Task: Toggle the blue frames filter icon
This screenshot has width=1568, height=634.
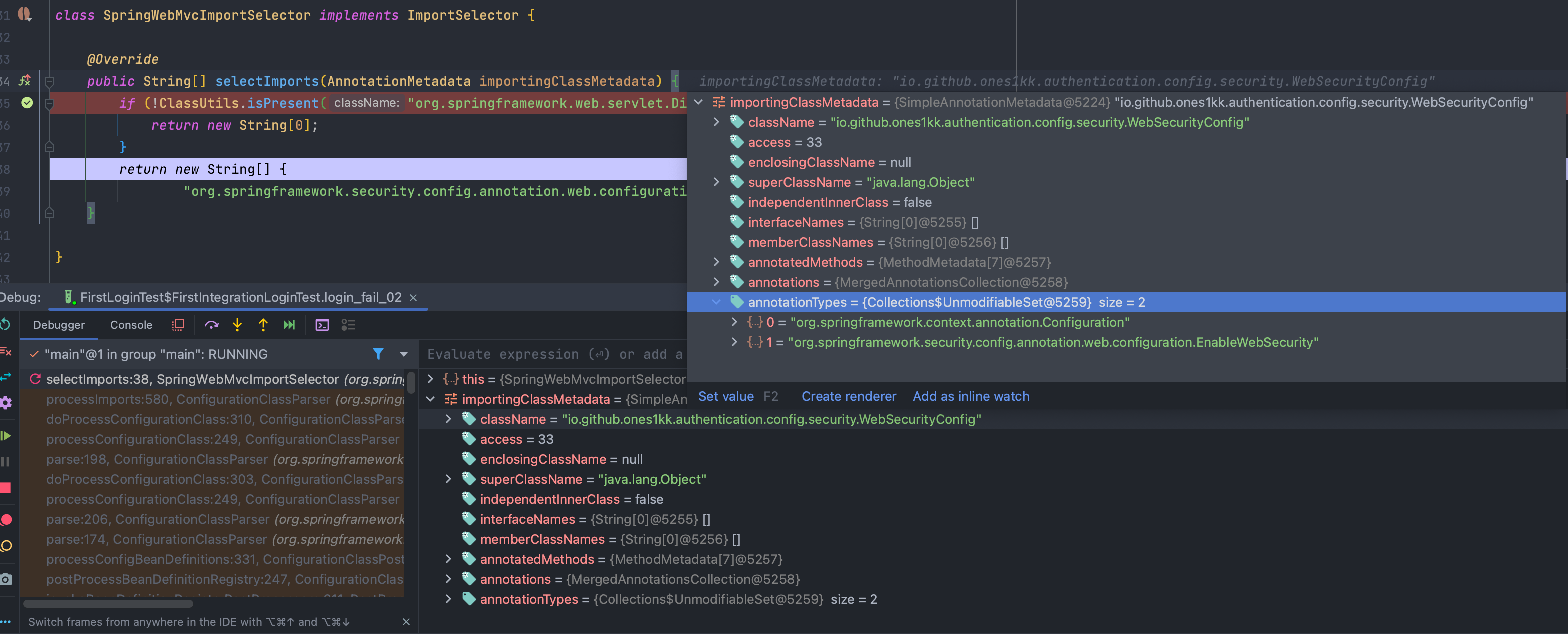Action: pos(378,354)
